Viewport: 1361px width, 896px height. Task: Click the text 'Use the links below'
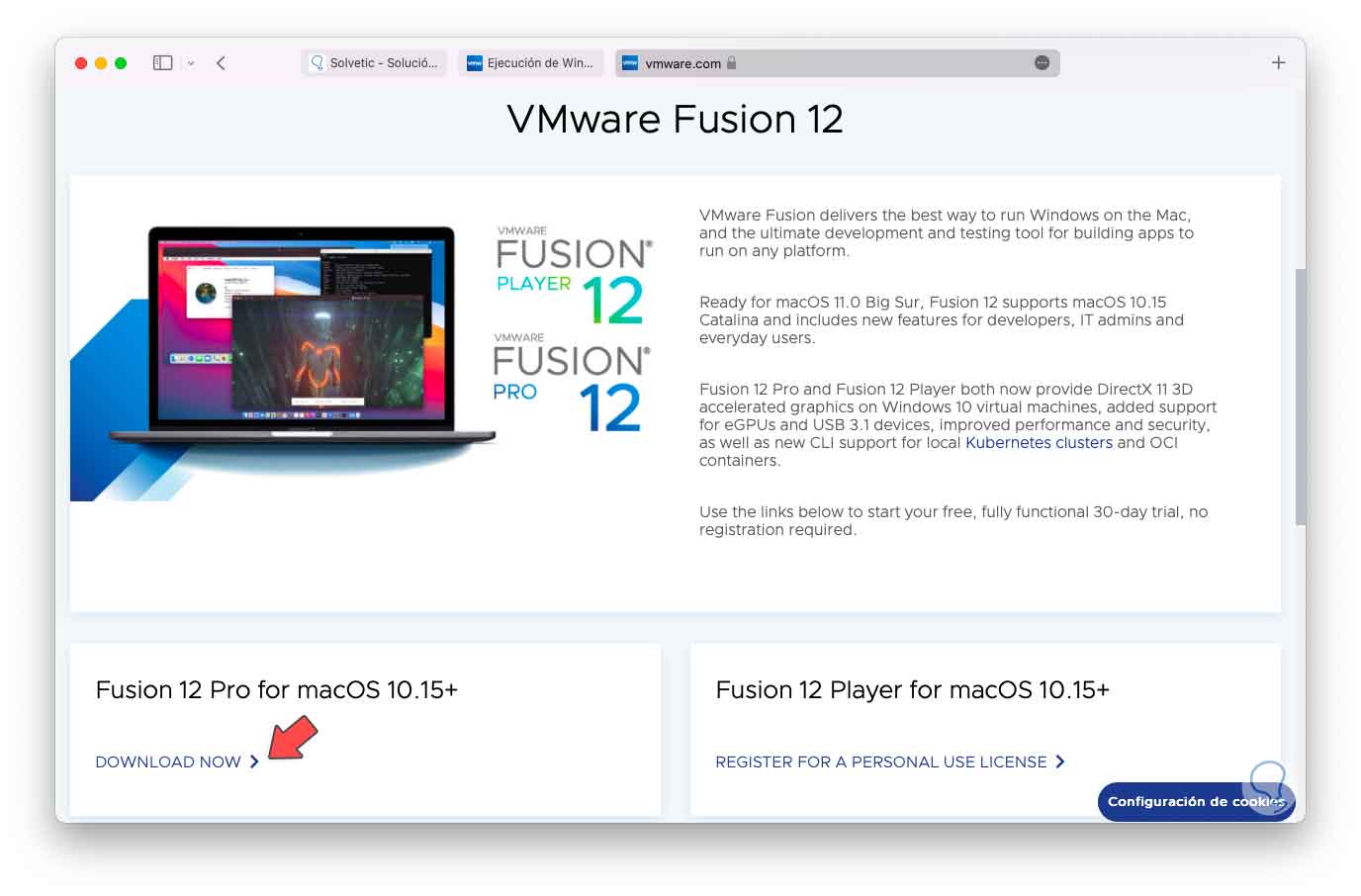[x=953, y=520]
